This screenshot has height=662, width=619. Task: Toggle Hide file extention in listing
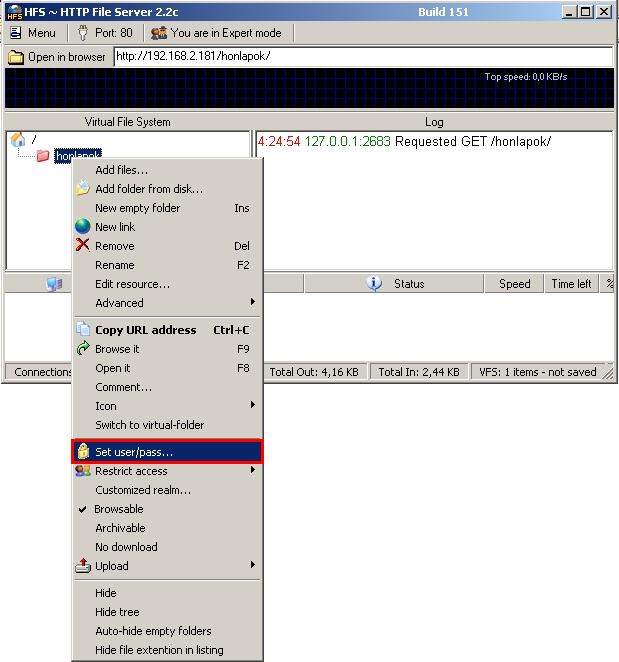(x=167, y=650)
